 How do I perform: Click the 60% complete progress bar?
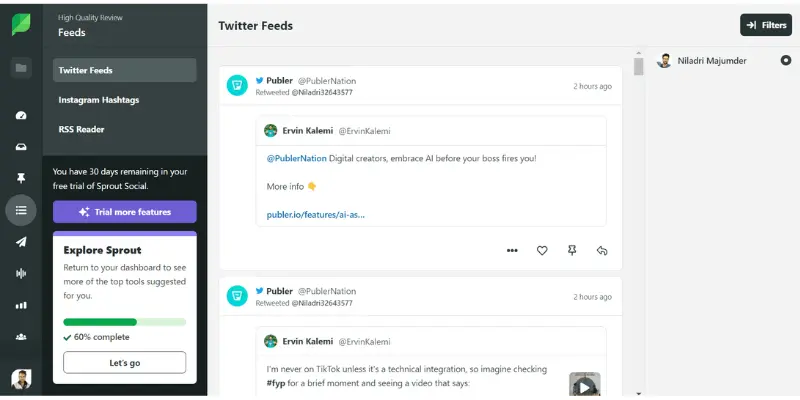pyautogui.click(x=124, y=322)
